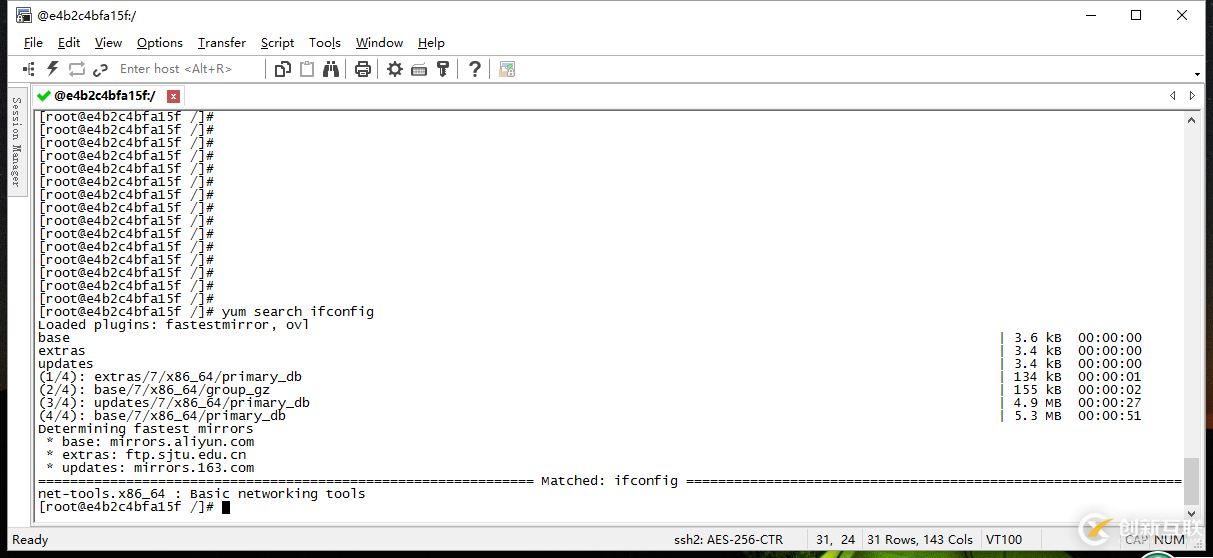This screenshot has width=1213, height=558.
Task: Open the File menu
Action: 33,43
